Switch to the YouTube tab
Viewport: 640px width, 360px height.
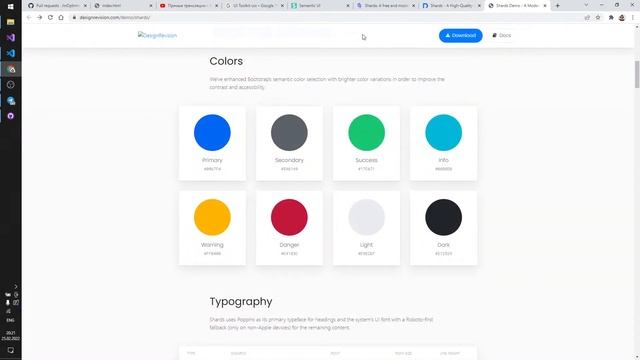188,6
